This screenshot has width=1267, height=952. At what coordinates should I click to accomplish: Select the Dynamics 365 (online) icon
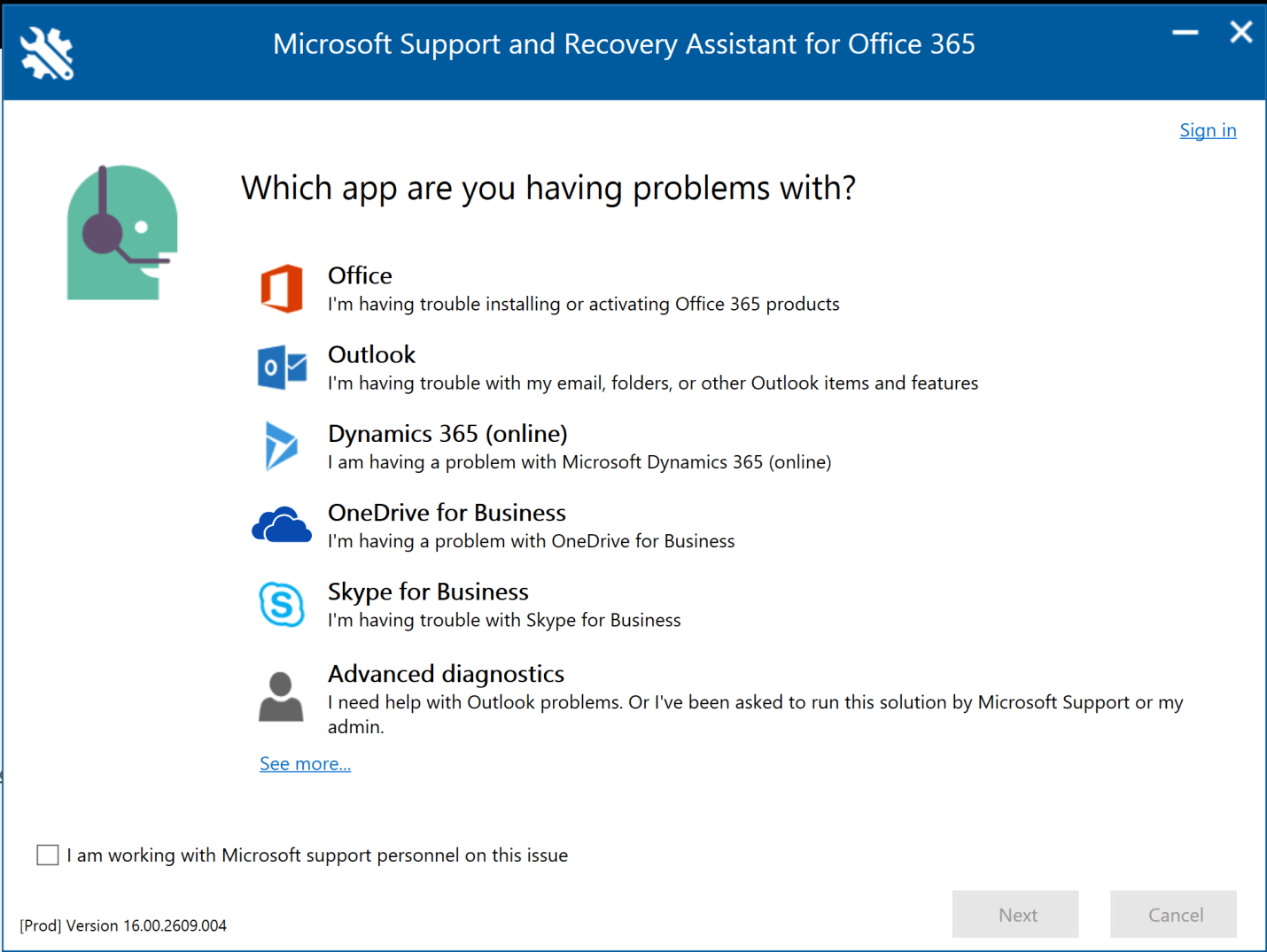[281, 446]
